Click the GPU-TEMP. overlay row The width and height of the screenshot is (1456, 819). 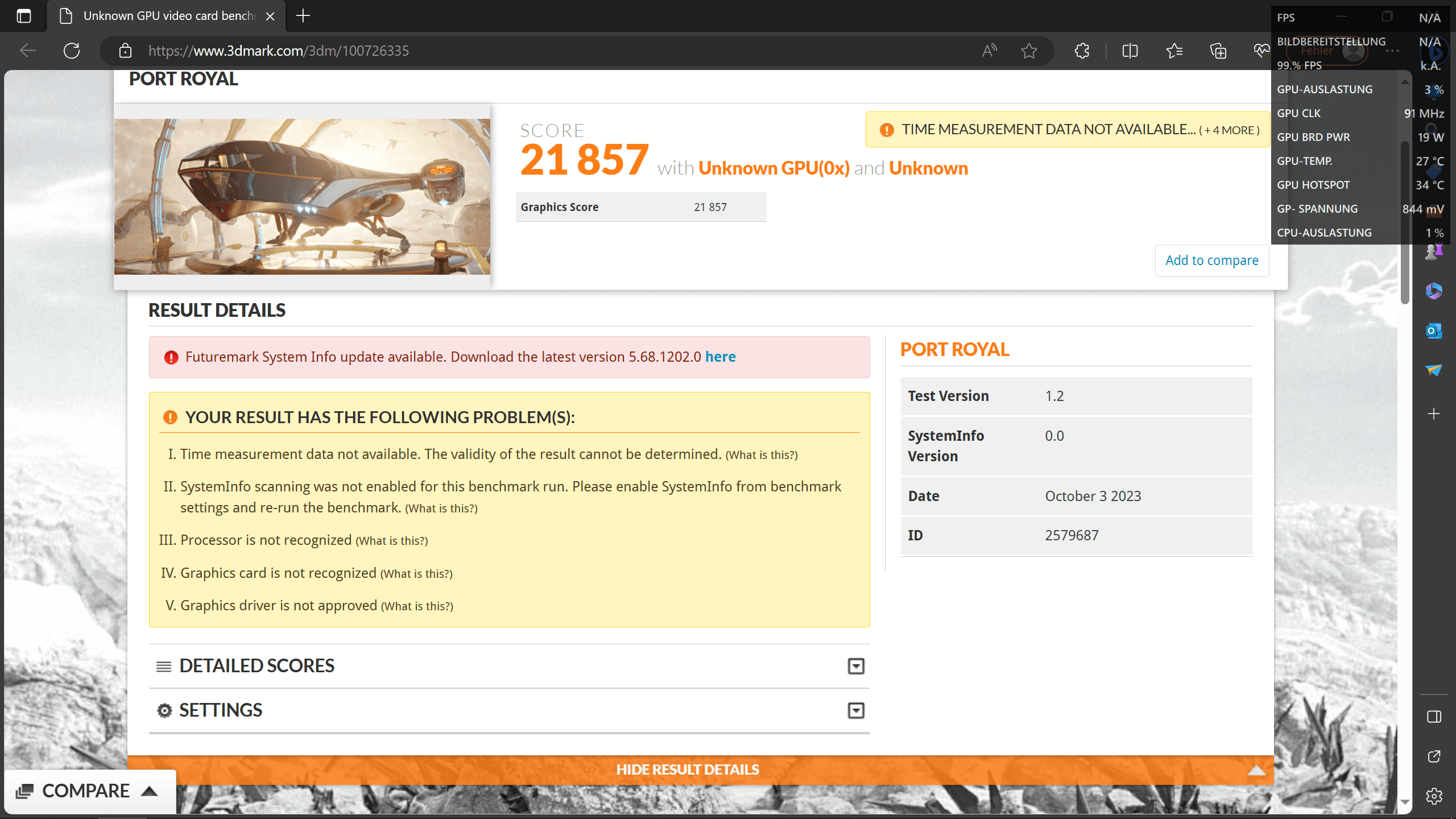1360,161
